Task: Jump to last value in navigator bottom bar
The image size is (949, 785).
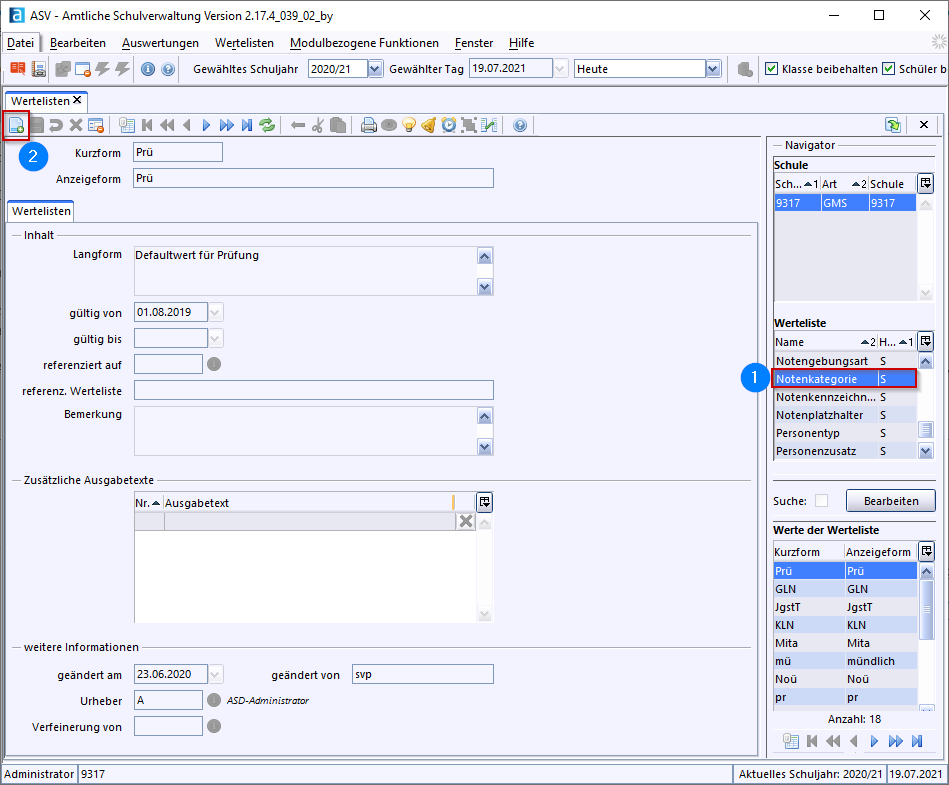Action: click(917, 741)
